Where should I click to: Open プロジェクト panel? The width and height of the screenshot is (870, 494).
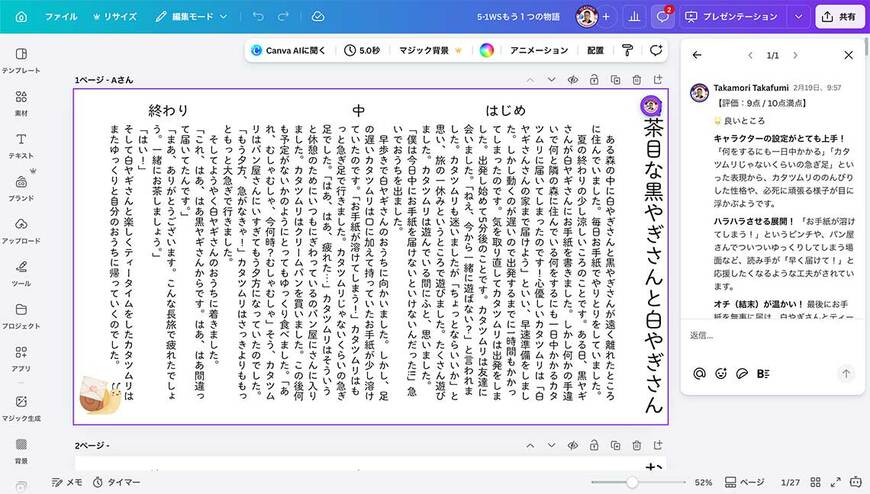click(21, 316)
